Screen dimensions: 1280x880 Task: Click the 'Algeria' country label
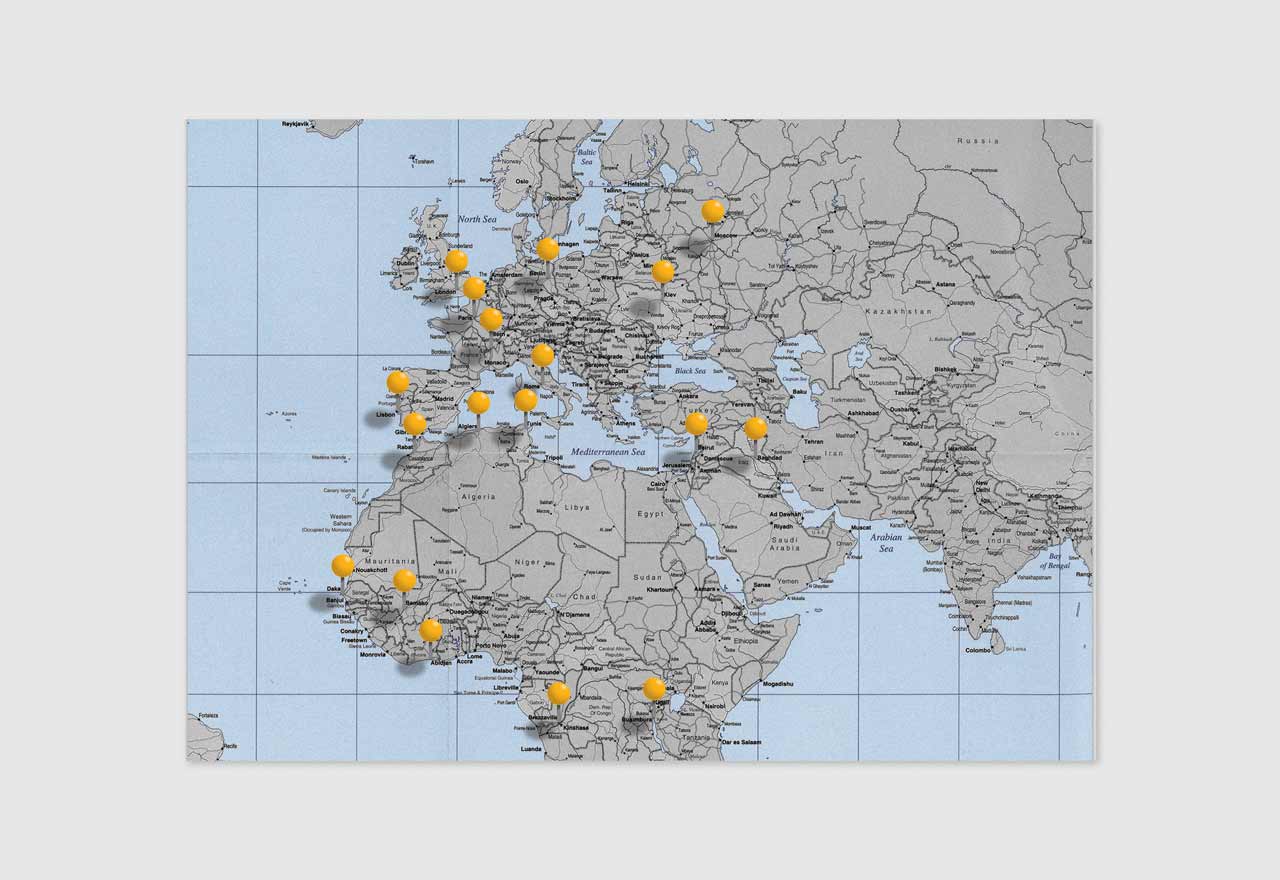coord(478,496)
